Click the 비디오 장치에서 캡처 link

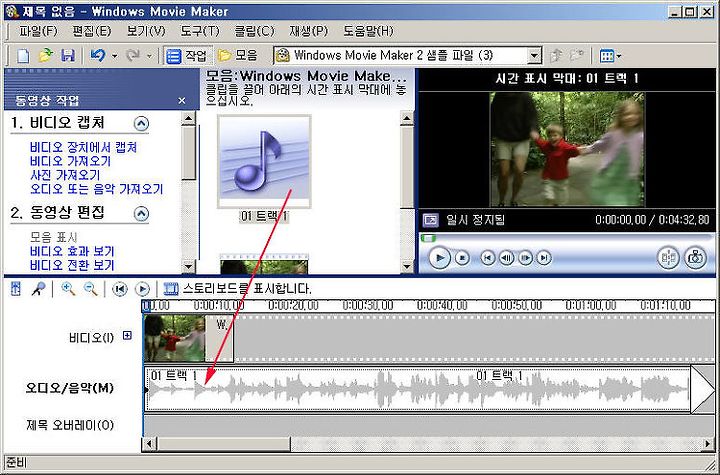[83, 147]
